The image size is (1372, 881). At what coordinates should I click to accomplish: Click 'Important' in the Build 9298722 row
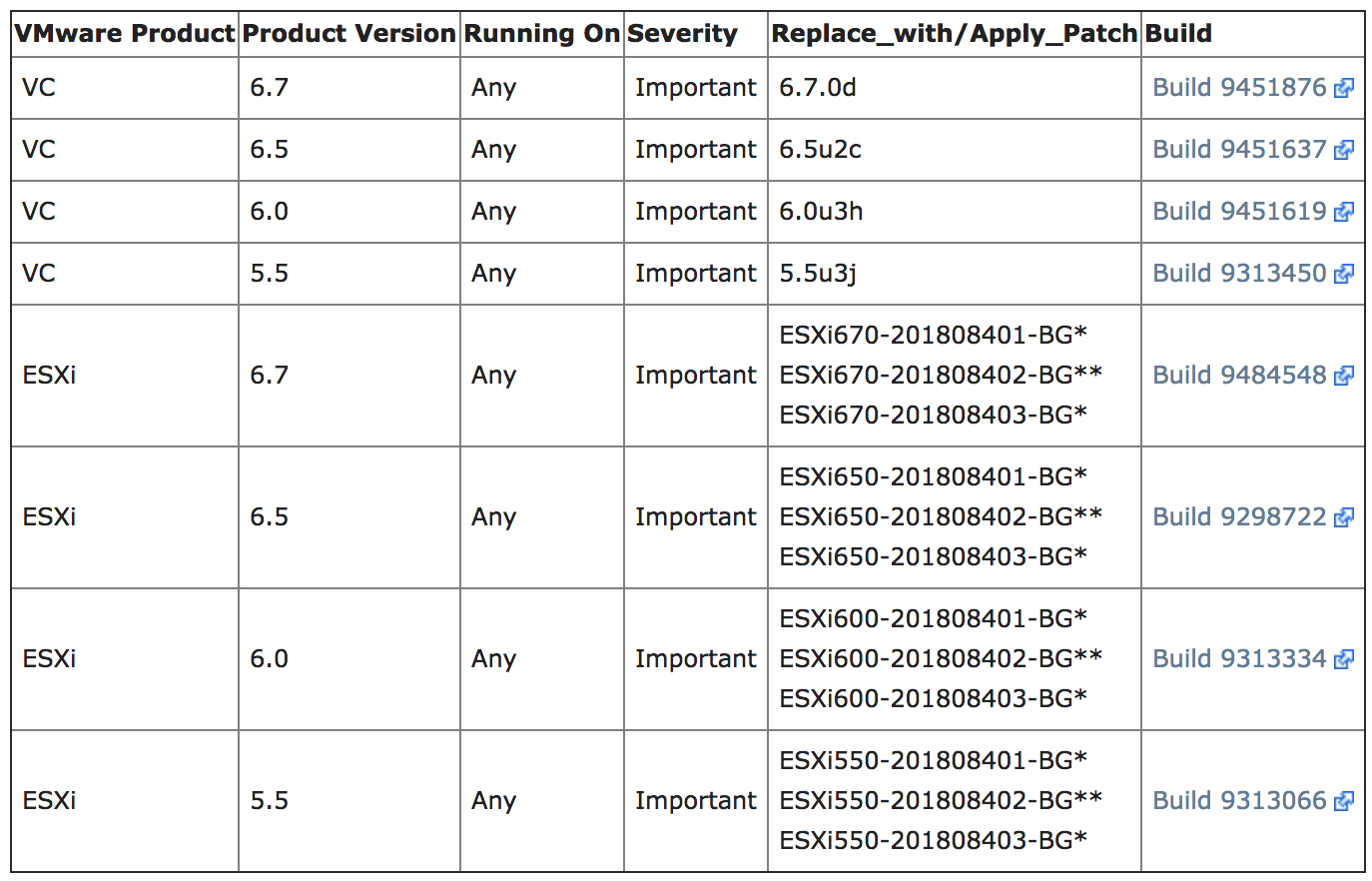click(696, 517)
